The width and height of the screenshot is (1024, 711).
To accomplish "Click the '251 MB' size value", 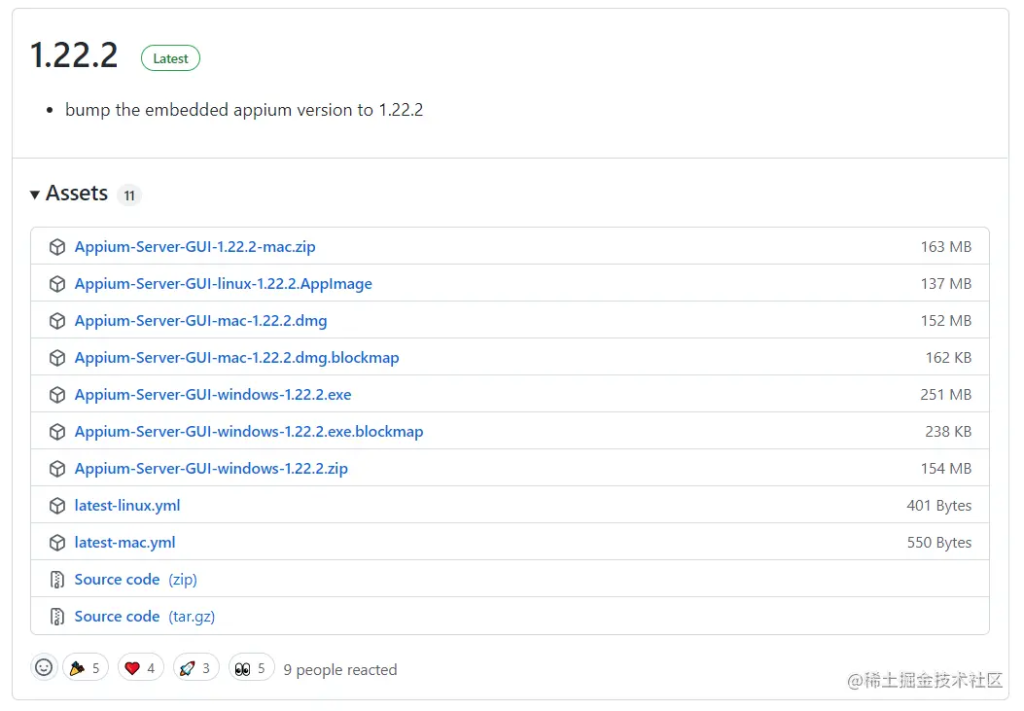I will [946, 394].
